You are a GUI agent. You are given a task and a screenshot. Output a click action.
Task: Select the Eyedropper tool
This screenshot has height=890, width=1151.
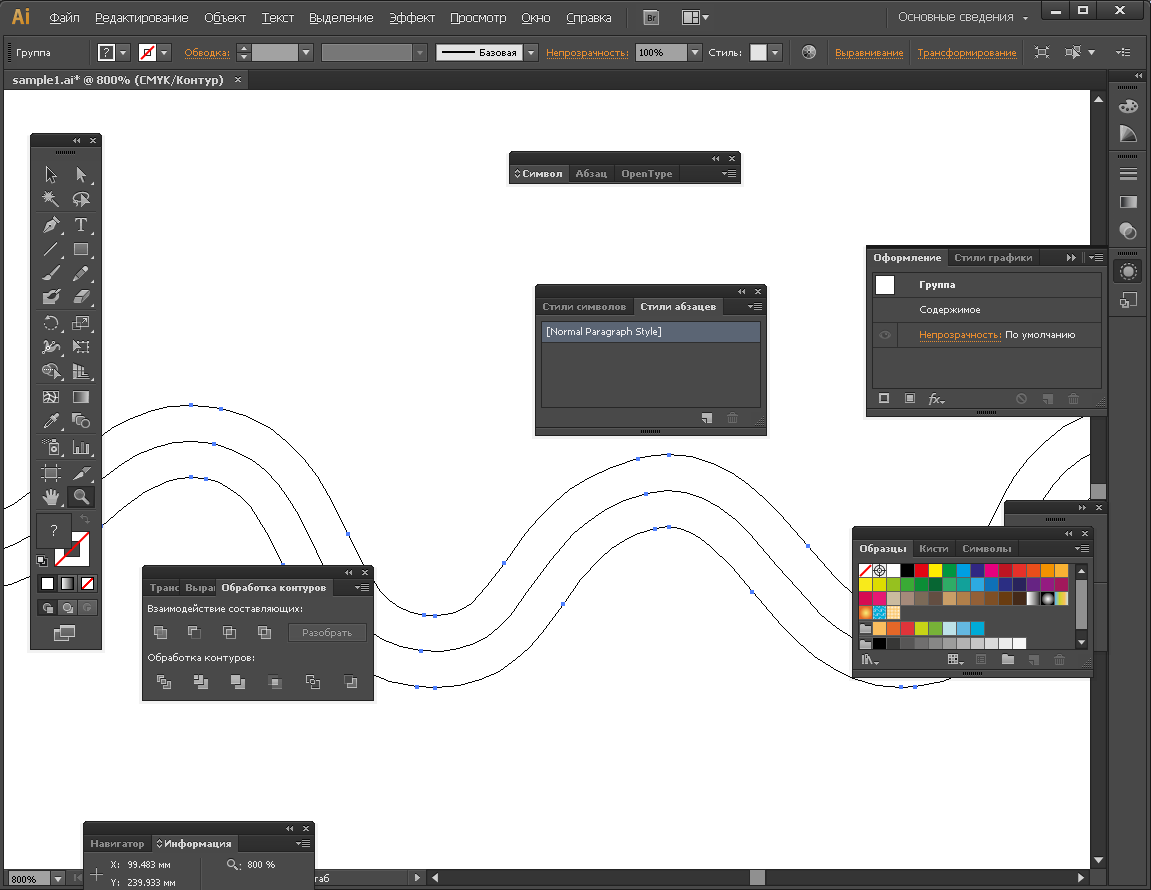pos(51,422)
